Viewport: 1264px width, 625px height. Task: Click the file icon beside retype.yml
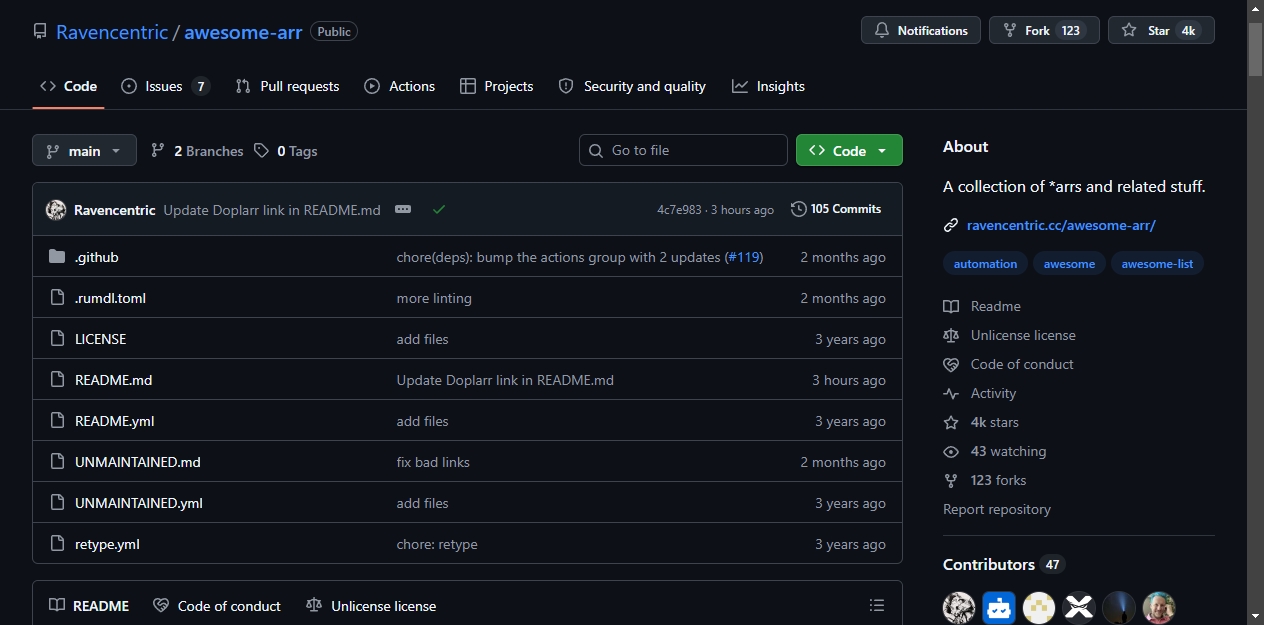point(57,544)
